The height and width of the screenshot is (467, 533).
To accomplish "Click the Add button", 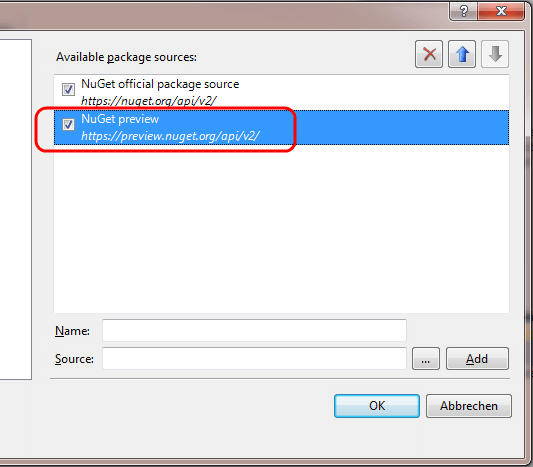I will (x=477, y=359).
